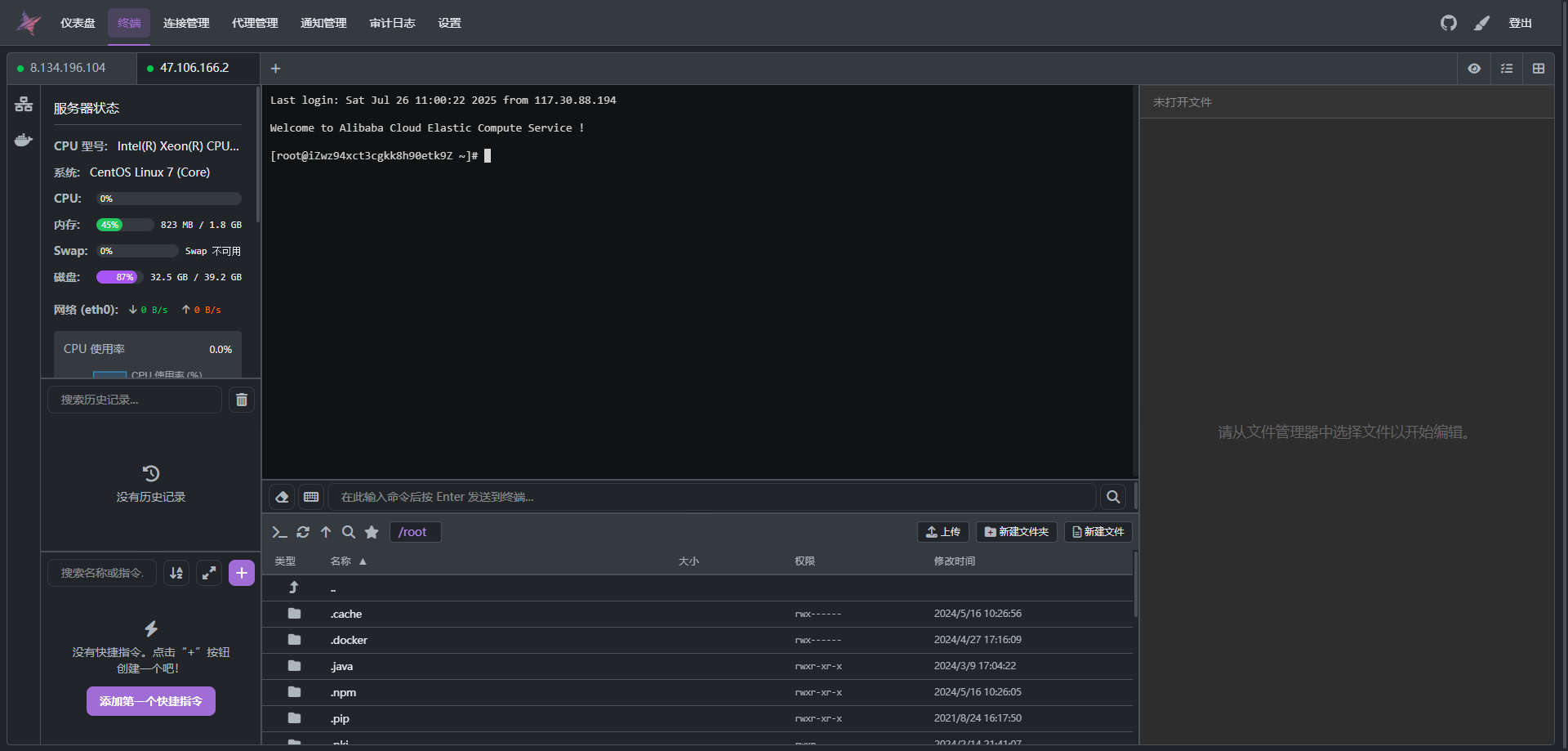The height and width of the screenshot is (751, 1568).
Task: Click the 搜索历史记录 input field
Action: tap(135, 400)
